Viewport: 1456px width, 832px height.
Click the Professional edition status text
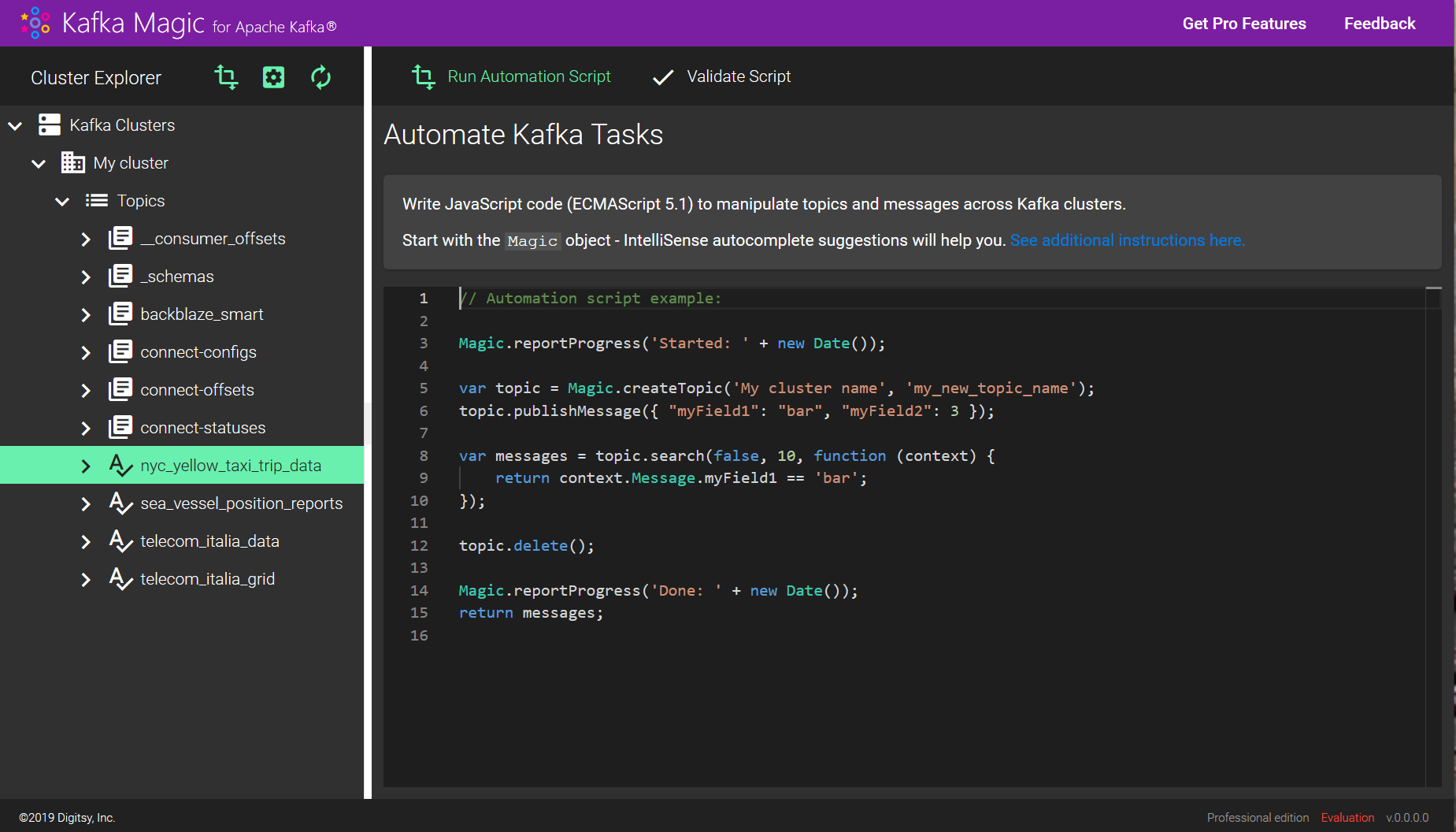[1258, 818]
